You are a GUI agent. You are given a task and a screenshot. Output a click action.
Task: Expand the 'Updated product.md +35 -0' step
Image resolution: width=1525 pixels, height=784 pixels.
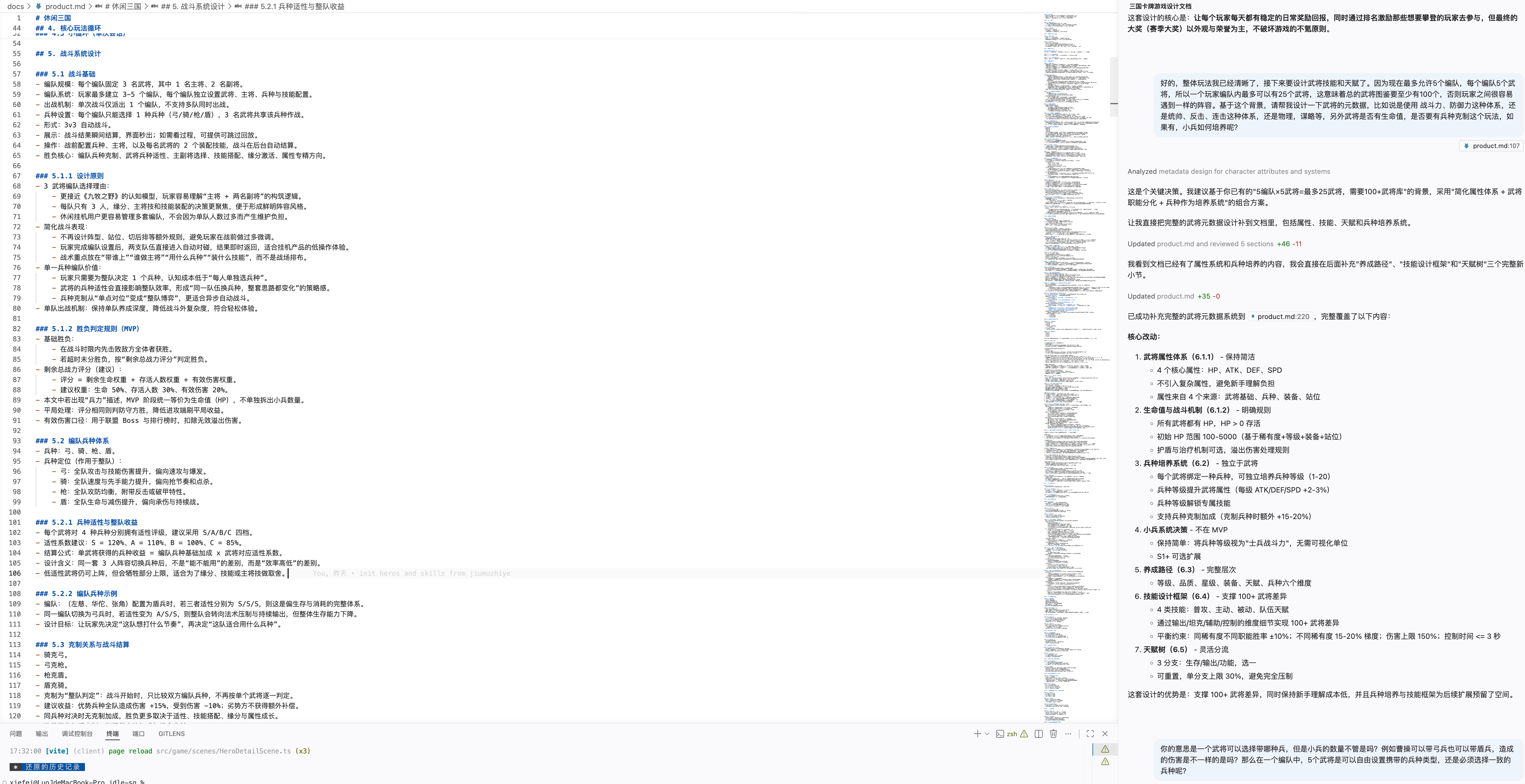pos(1173,296)
